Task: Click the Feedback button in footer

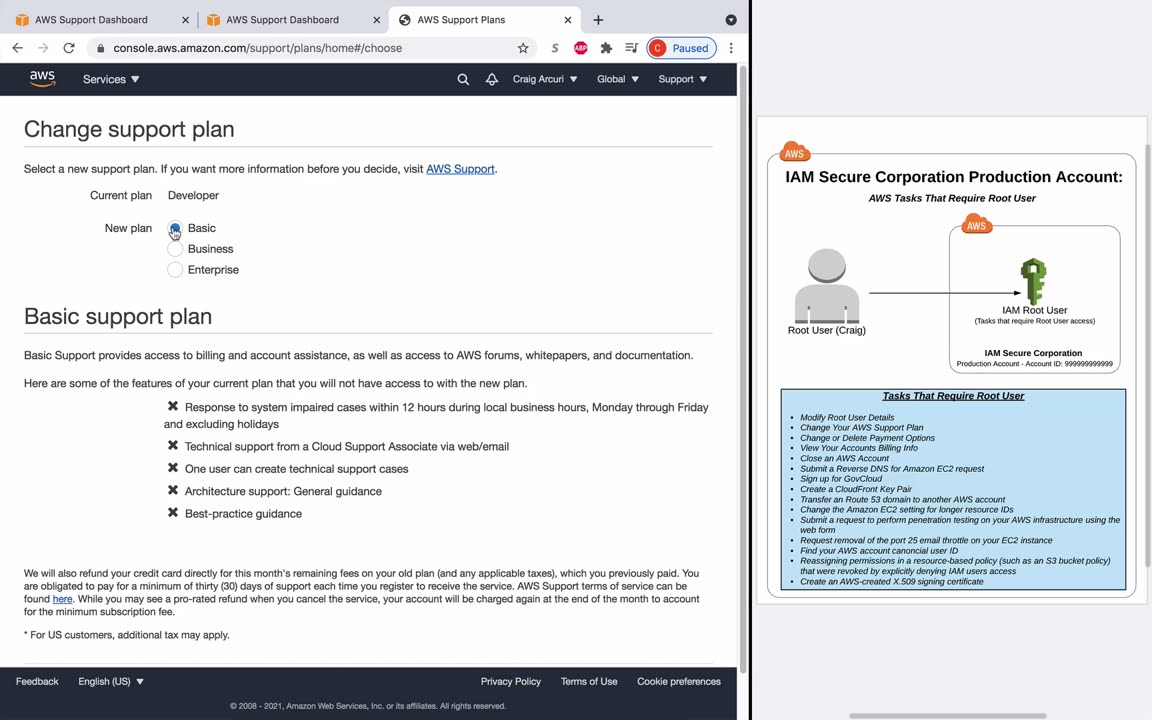Action: (37, 682)
